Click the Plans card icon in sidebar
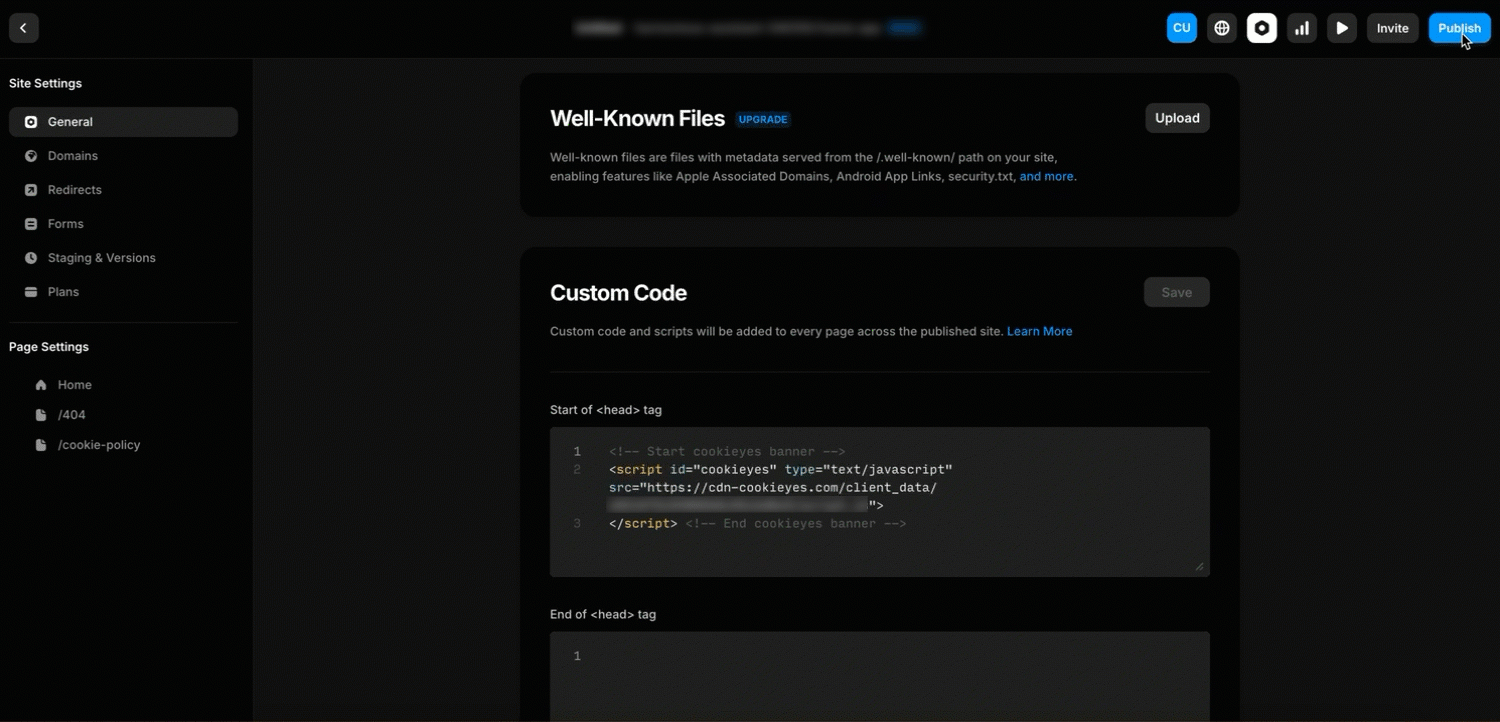 pos(31,291)
